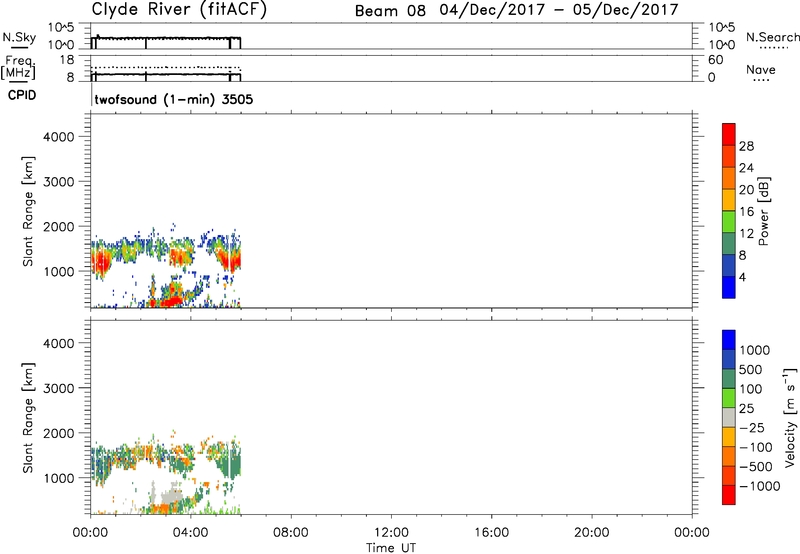Click the '4000' tick on power panel axis
Screen dimensions: 800x554
[59, 137]
